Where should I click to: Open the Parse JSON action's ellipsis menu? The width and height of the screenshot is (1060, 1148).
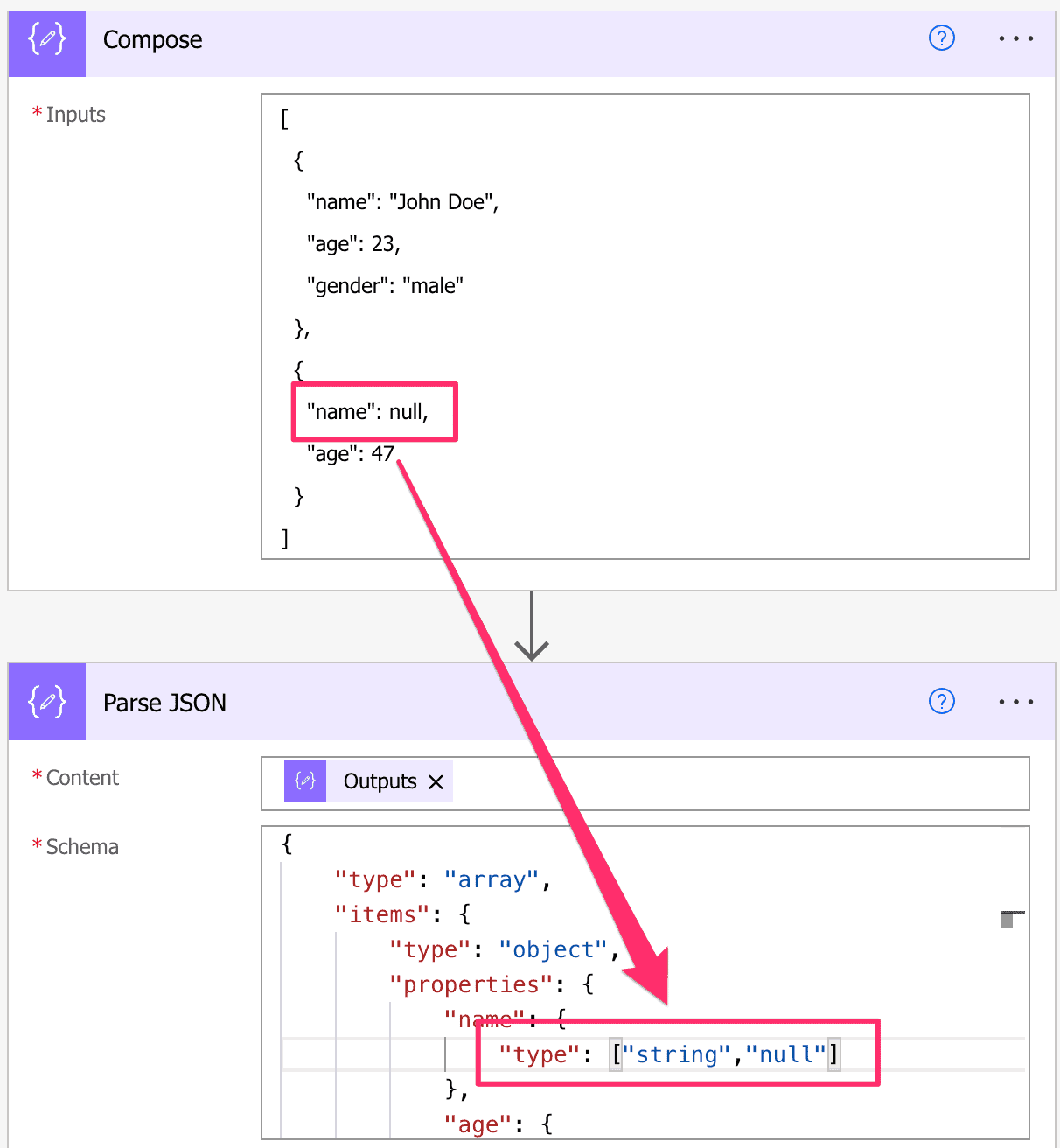coord(1015,701)
